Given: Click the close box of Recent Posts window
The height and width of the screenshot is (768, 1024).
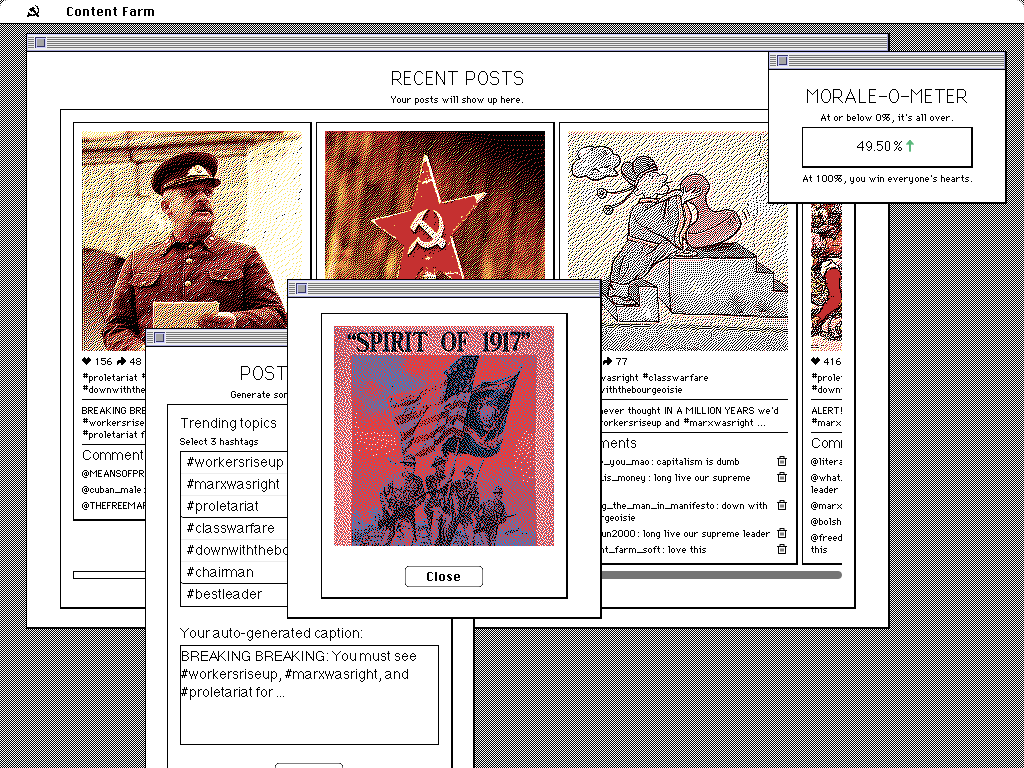Looking at the screenshot, I should [40, 42].
